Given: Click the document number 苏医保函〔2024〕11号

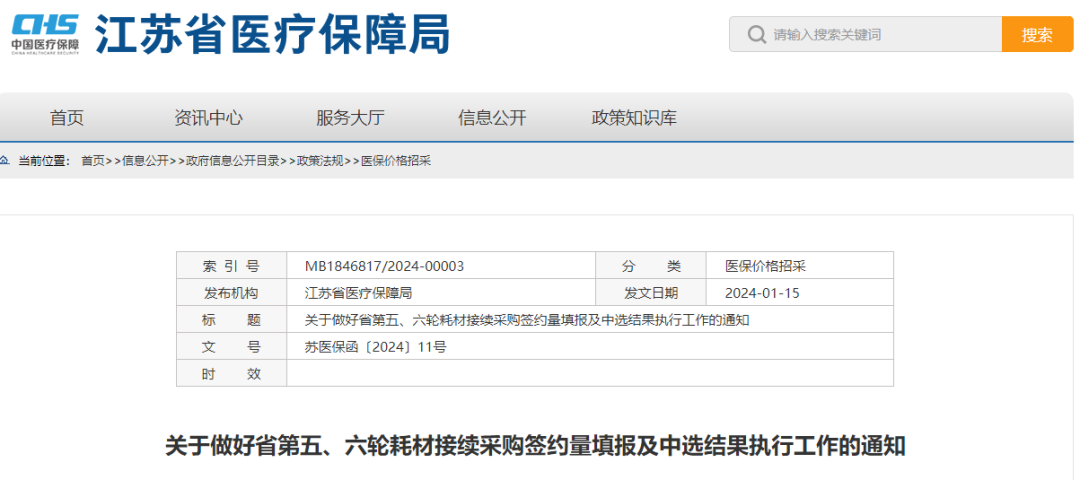Looking at the screenshot, I should tap(375, 347).
